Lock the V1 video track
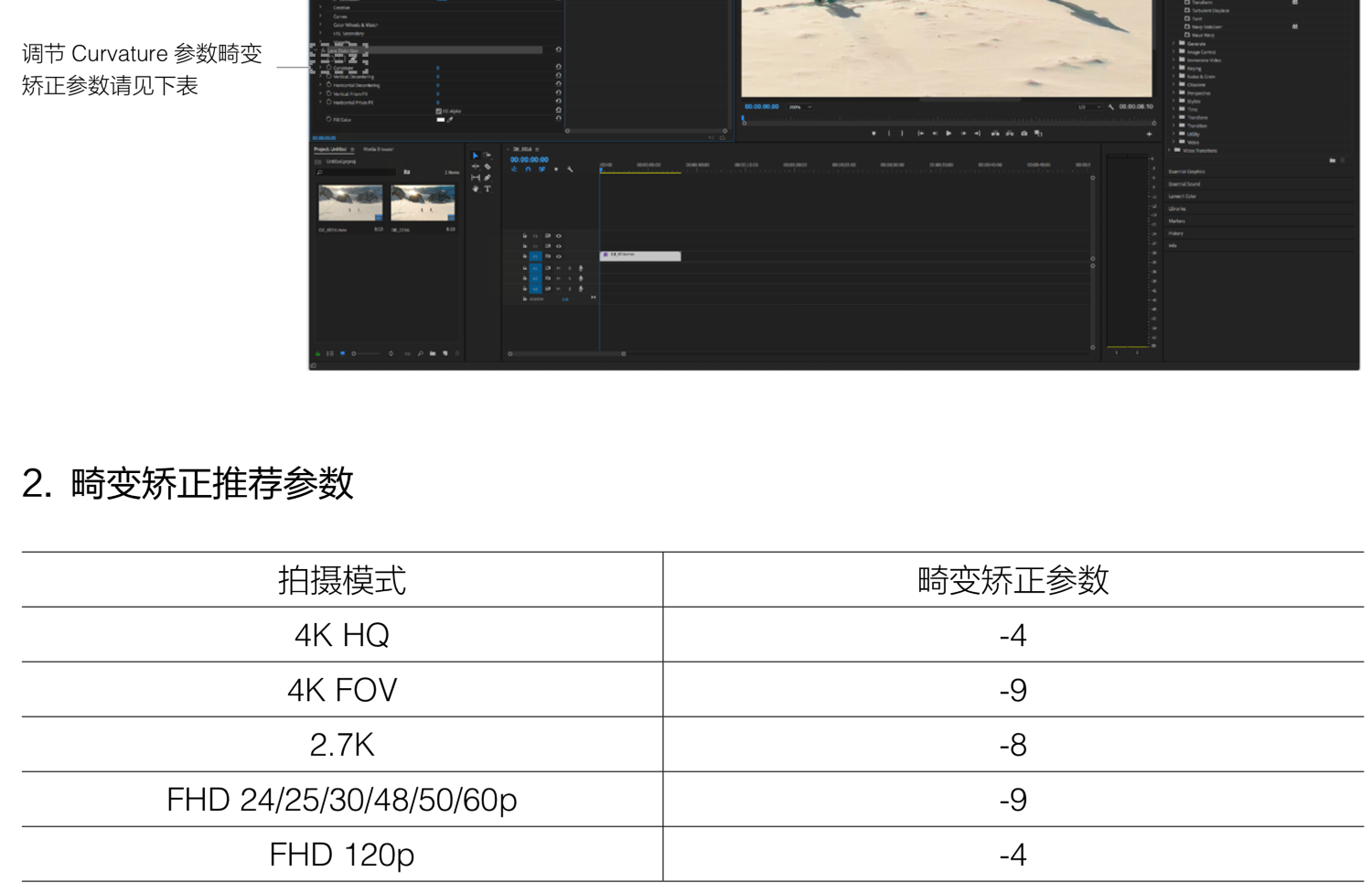1372x894 pixels. pyautogui.click(x=525, y=256)
